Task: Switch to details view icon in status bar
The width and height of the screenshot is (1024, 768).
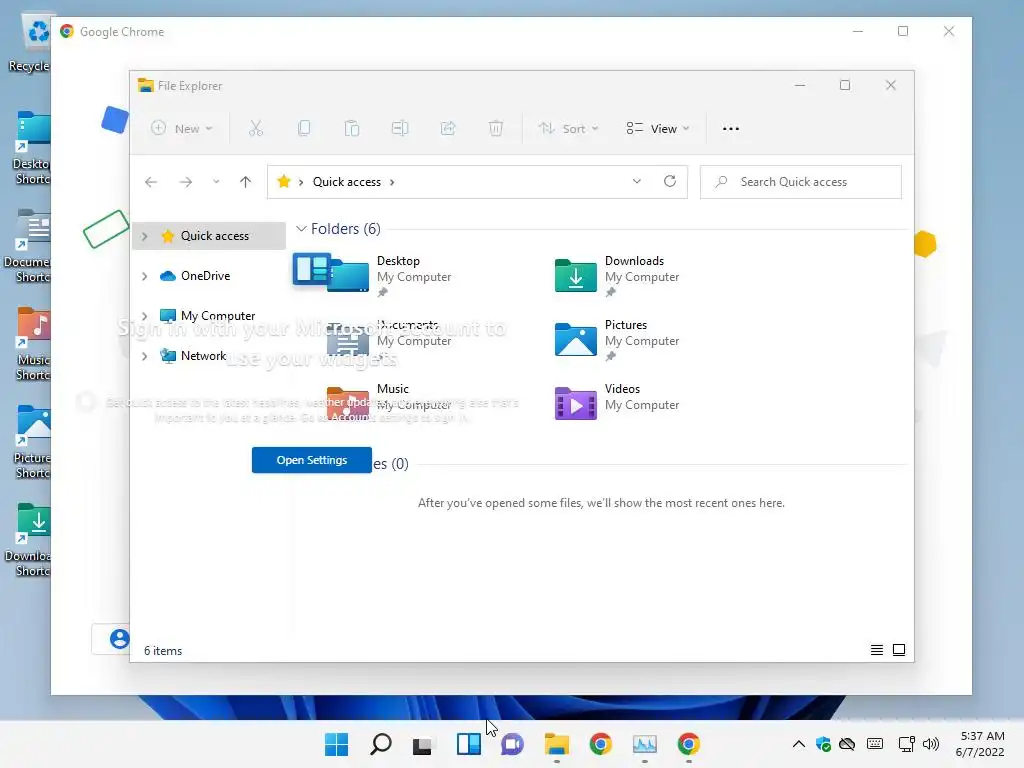Action: pos(876,650)
